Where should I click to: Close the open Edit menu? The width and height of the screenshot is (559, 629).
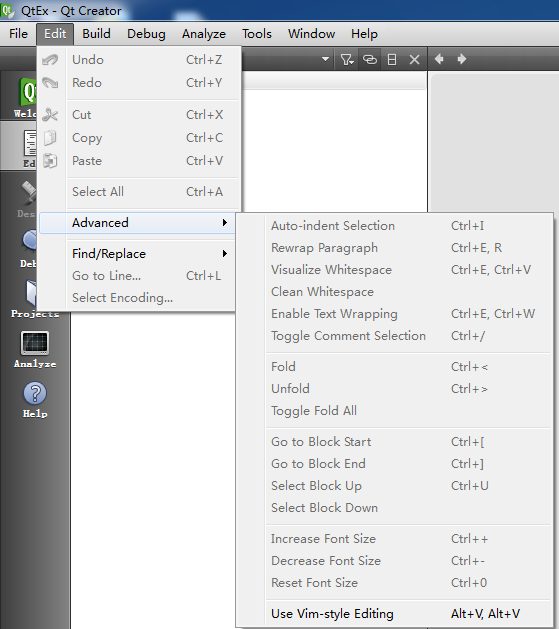55,34
